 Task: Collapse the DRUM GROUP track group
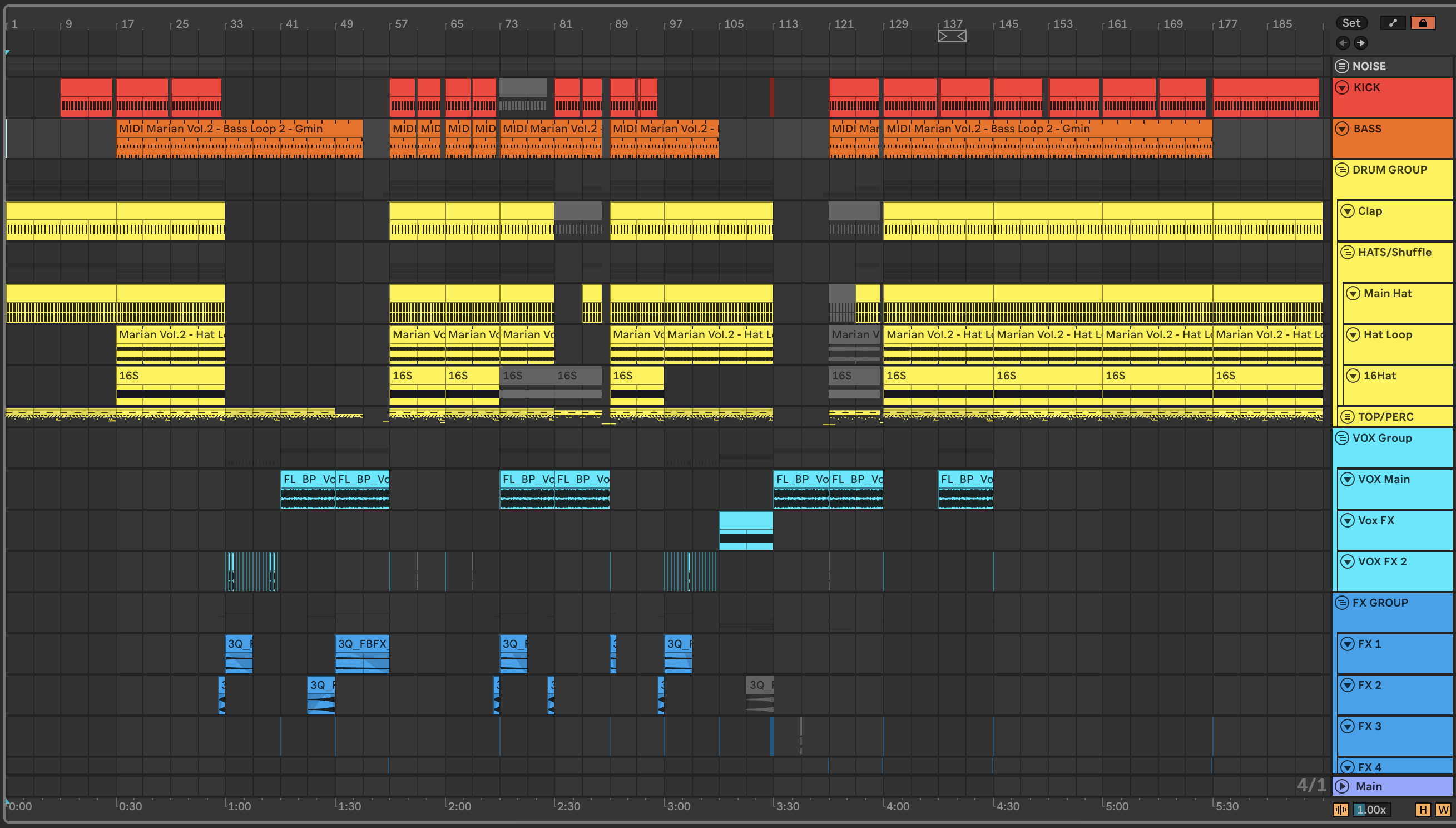coord(1342,170)
